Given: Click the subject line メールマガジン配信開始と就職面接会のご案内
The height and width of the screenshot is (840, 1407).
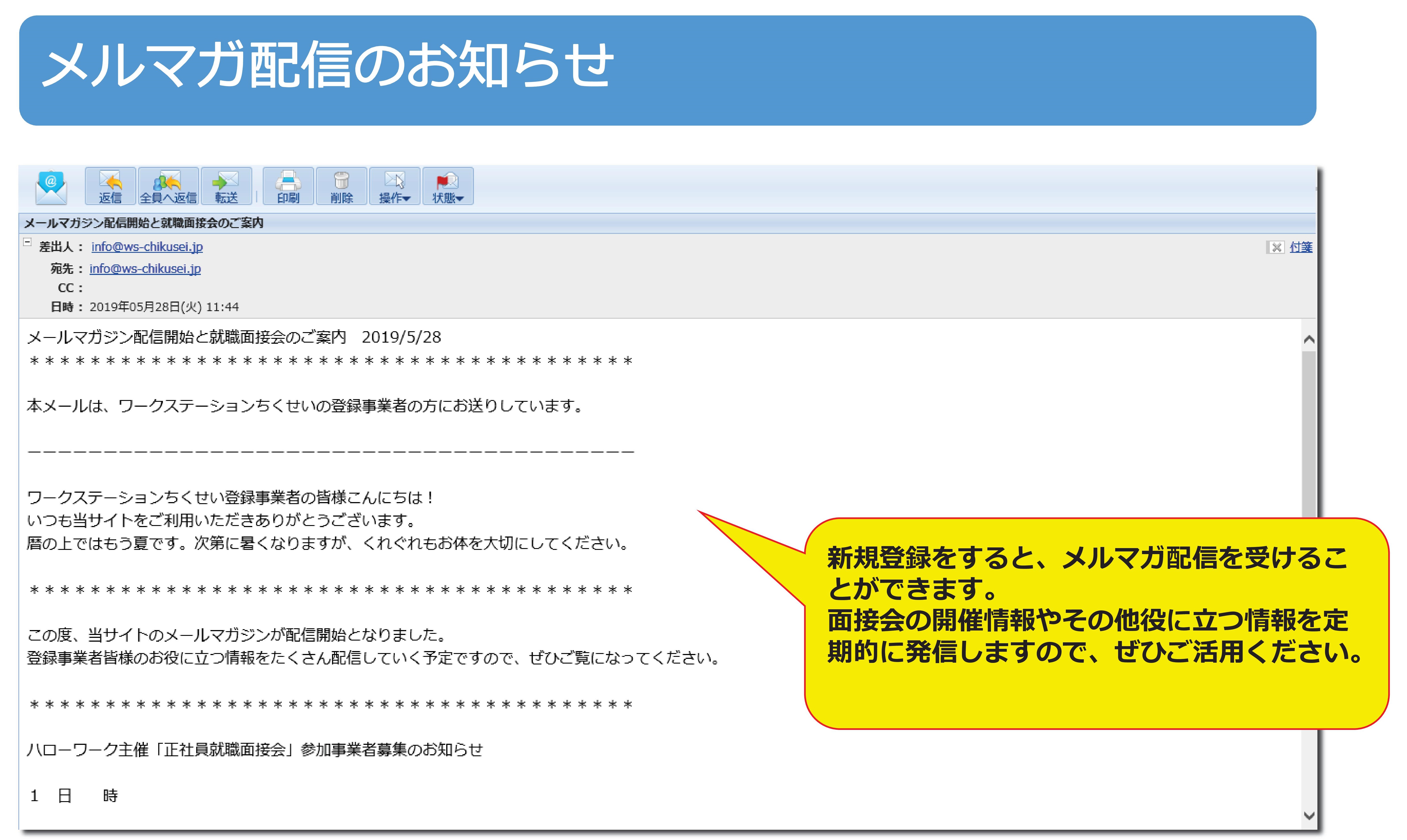Looking at the screenshot, I should [x=144, y=223].
